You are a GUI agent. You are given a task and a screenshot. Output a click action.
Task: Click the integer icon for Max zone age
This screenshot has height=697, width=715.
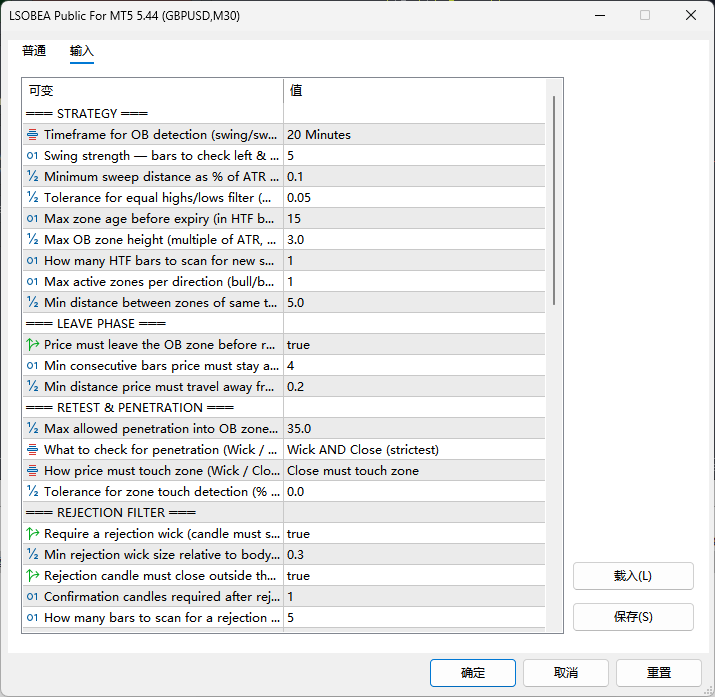(32, 219)
